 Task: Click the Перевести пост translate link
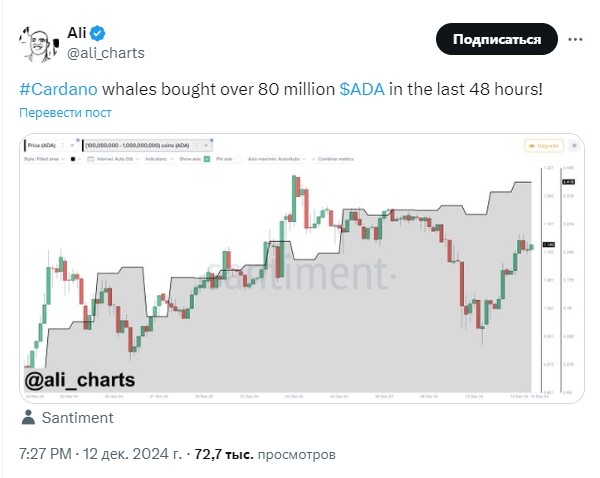65,113
